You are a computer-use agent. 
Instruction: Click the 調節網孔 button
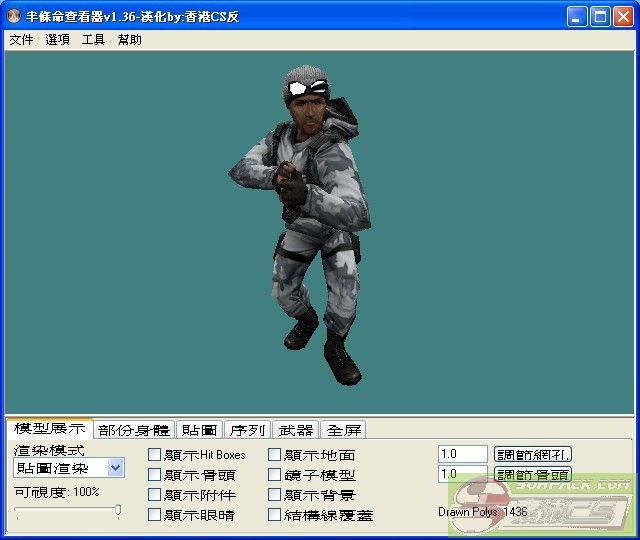tap(533, 454)
